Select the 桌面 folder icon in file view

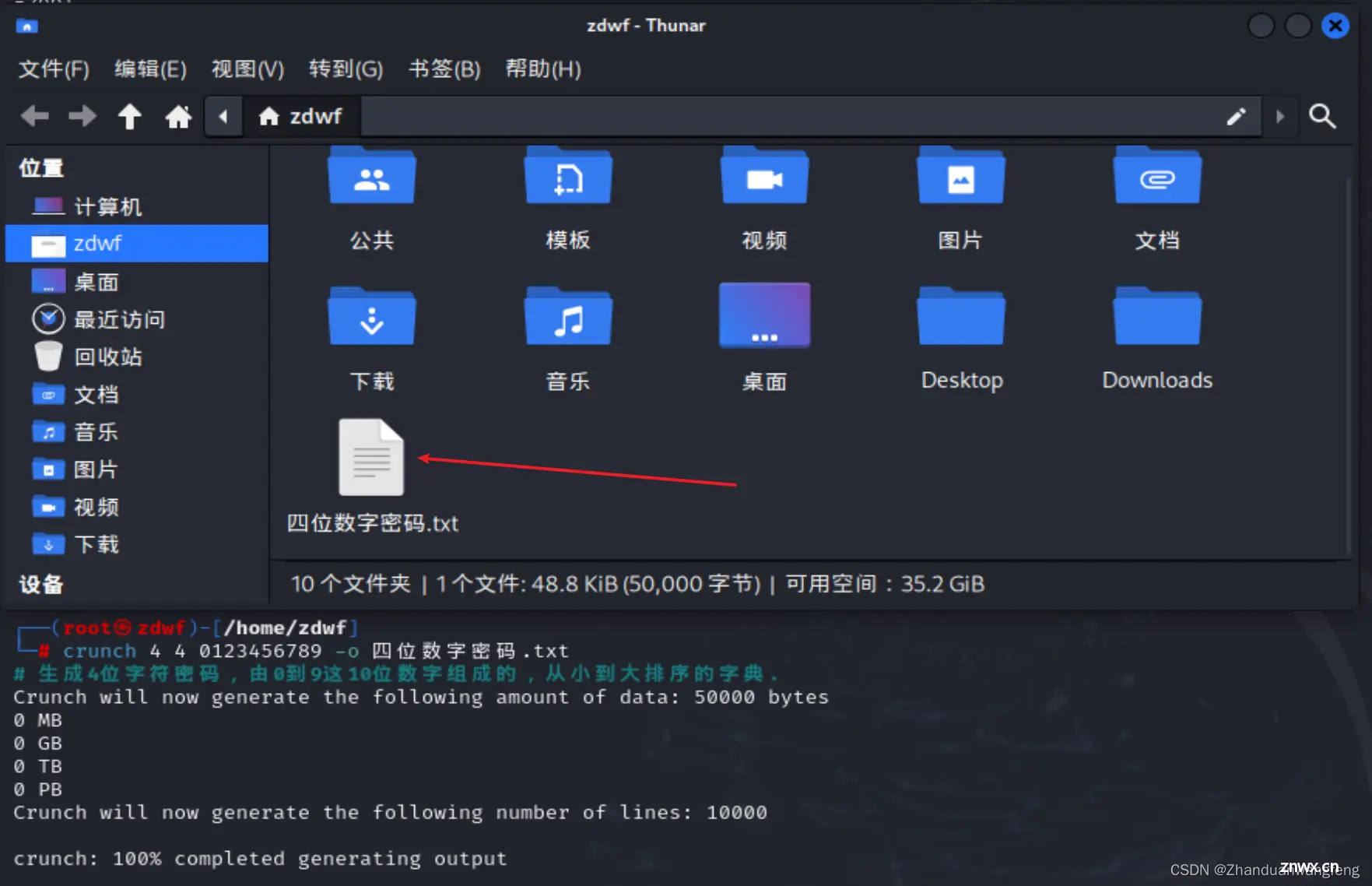[x=764, y=315]
